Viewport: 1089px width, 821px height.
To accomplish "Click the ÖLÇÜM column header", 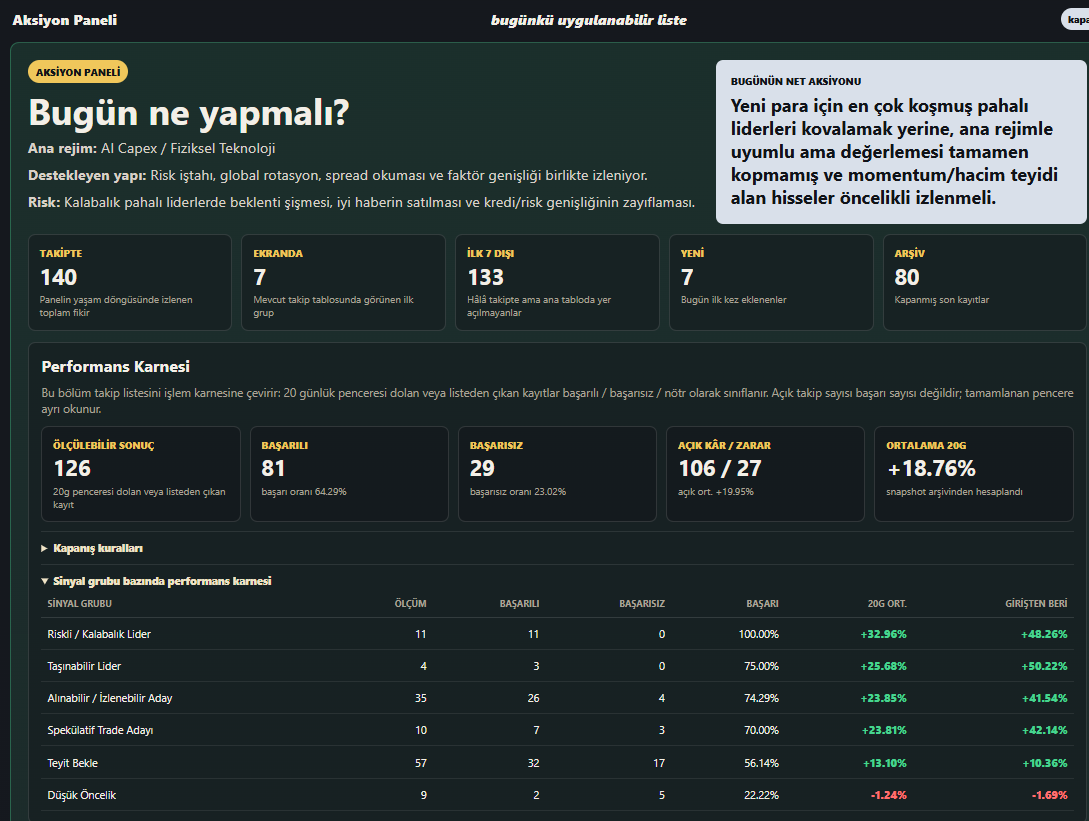I will [410, 604].
